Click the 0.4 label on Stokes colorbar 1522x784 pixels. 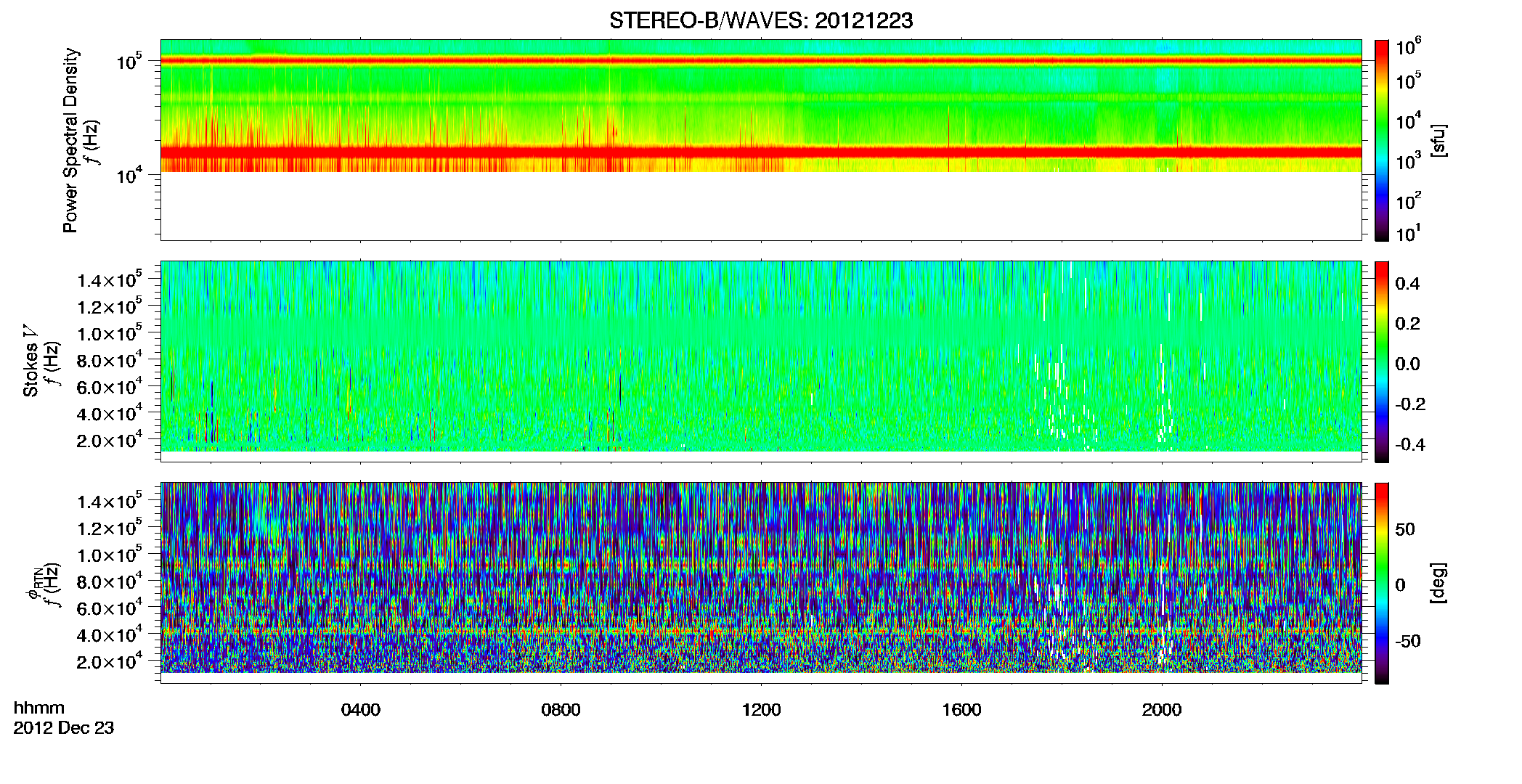(x=1407, y=284)
